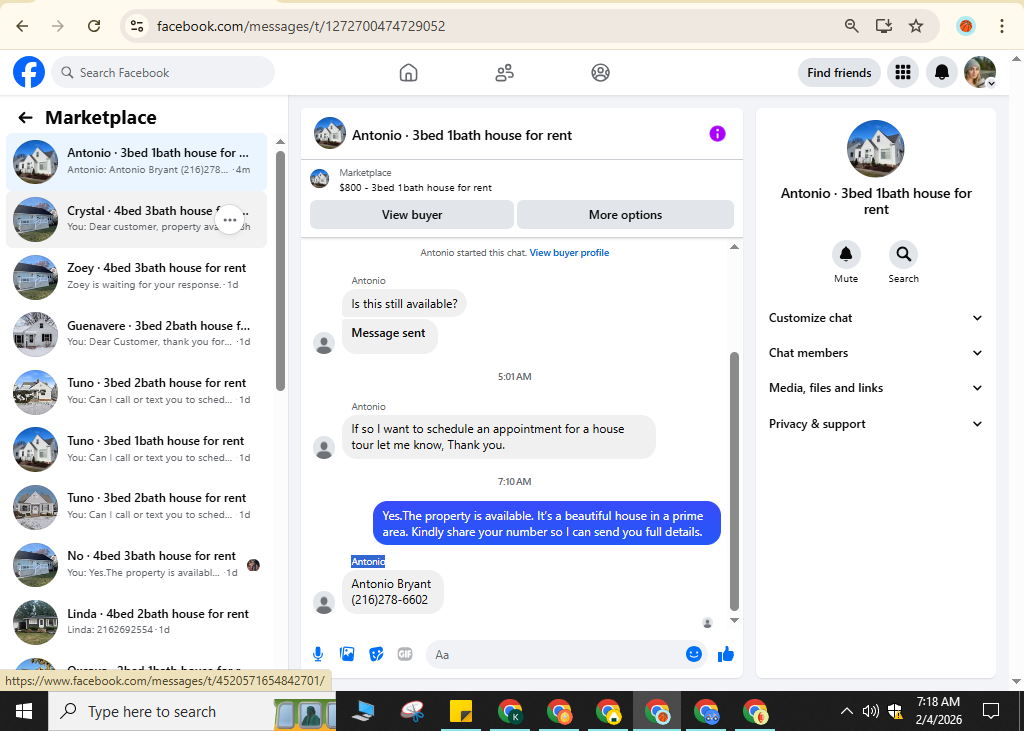Open the notifications bell in header
This screenshot has height=731, width=1024.
941,73
